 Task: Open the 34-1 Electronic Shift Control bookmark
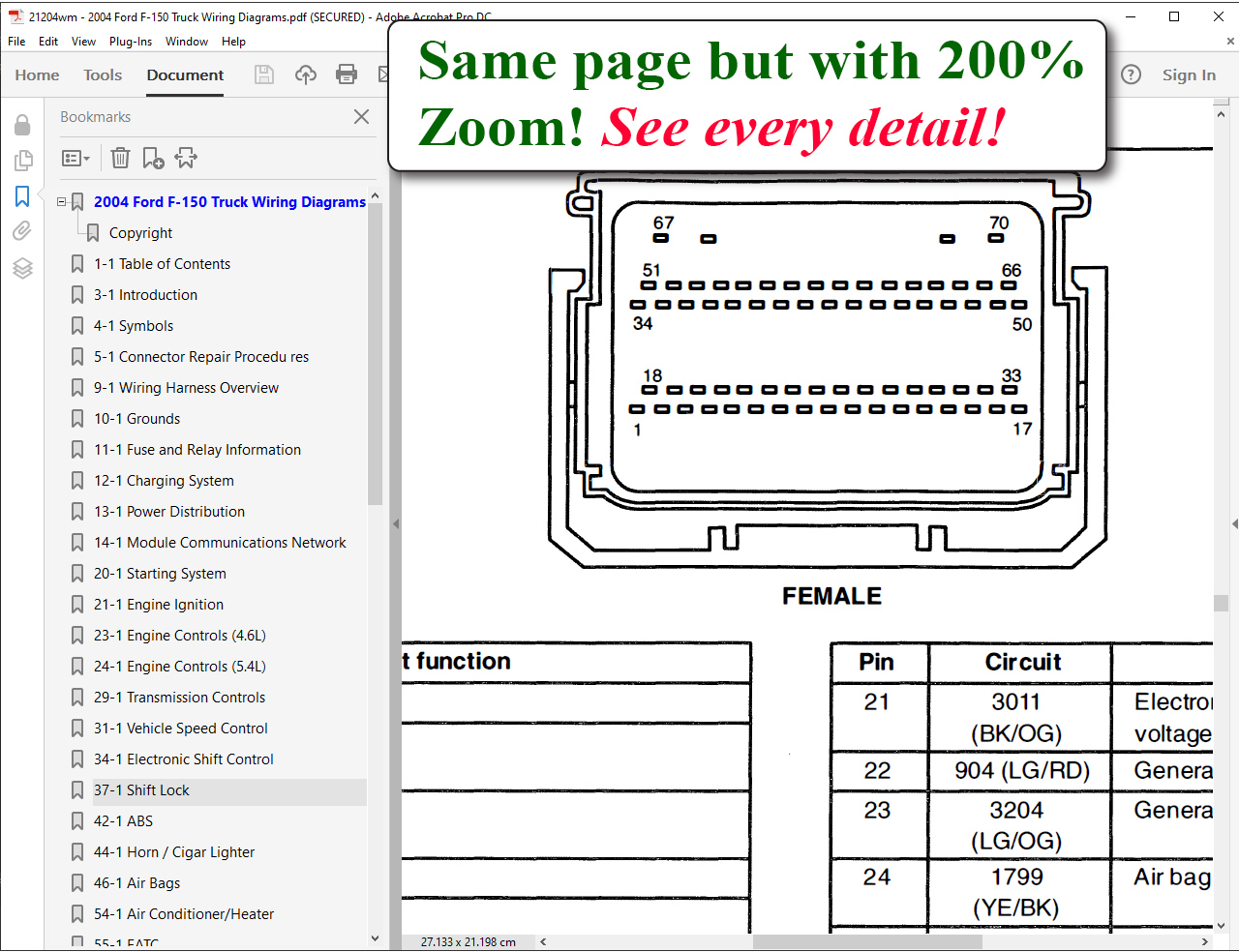pos(184,759)
